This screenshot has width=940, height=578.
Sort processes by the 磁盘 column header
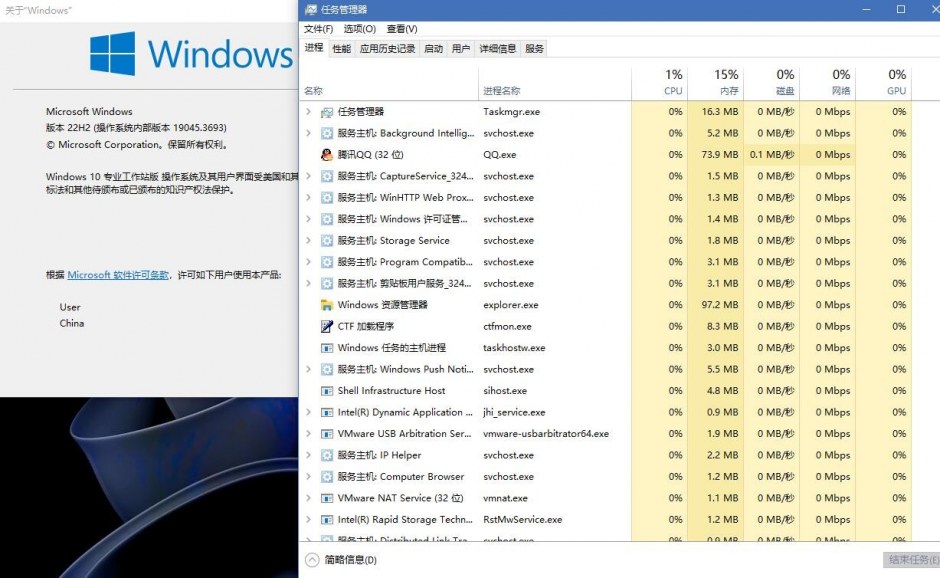[x=772, y=83]
